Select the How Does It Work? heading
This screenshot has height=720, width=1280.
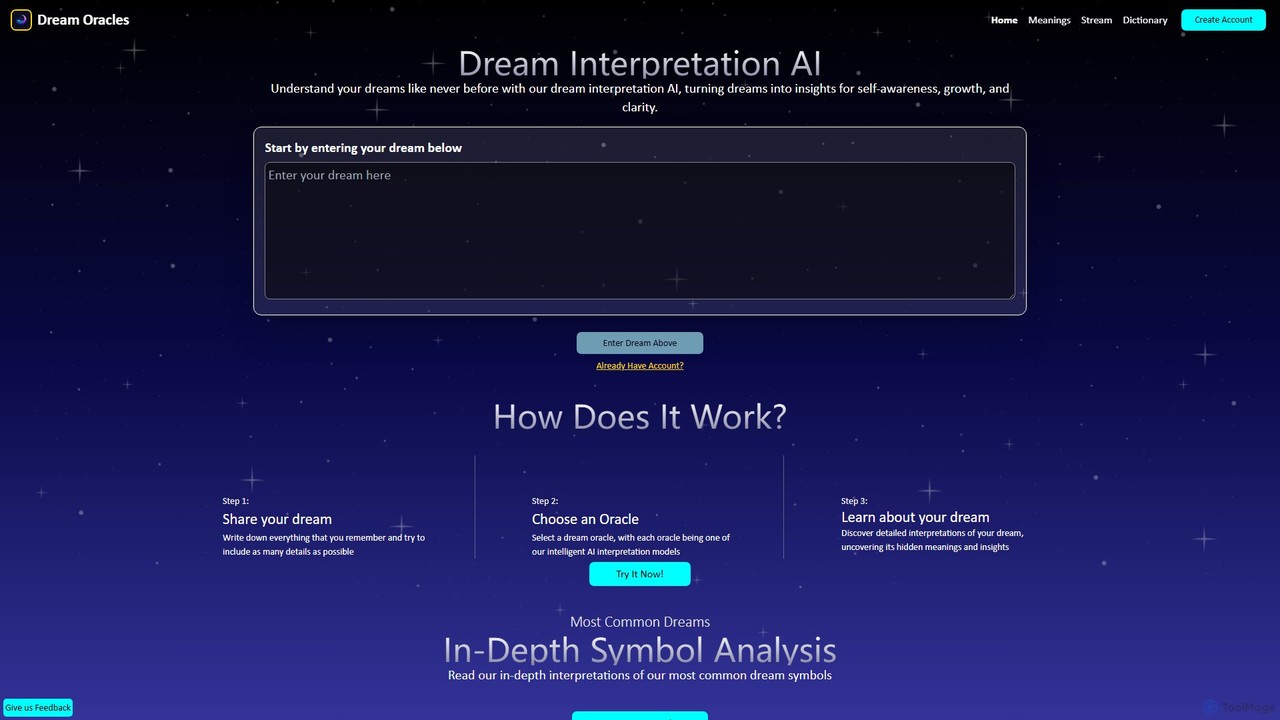coord(640,417)
